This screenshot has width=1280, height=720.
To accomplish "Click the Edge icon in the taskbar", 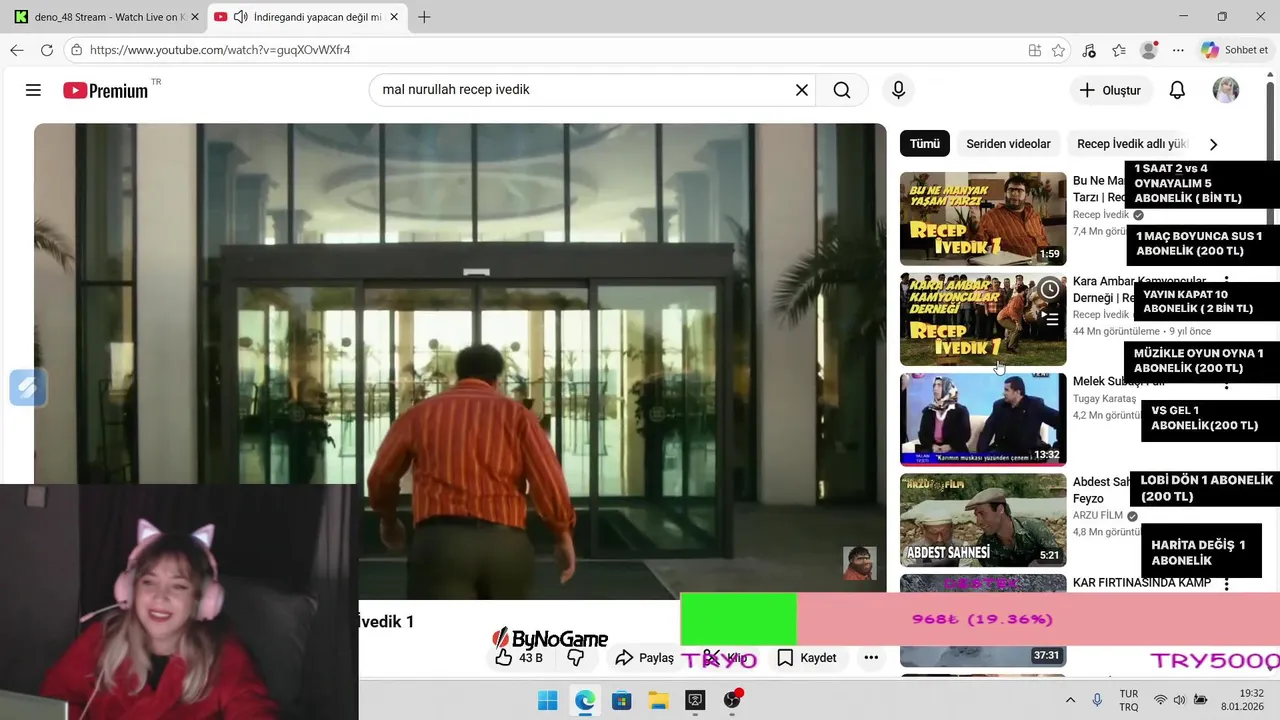I will click(585, 700).
